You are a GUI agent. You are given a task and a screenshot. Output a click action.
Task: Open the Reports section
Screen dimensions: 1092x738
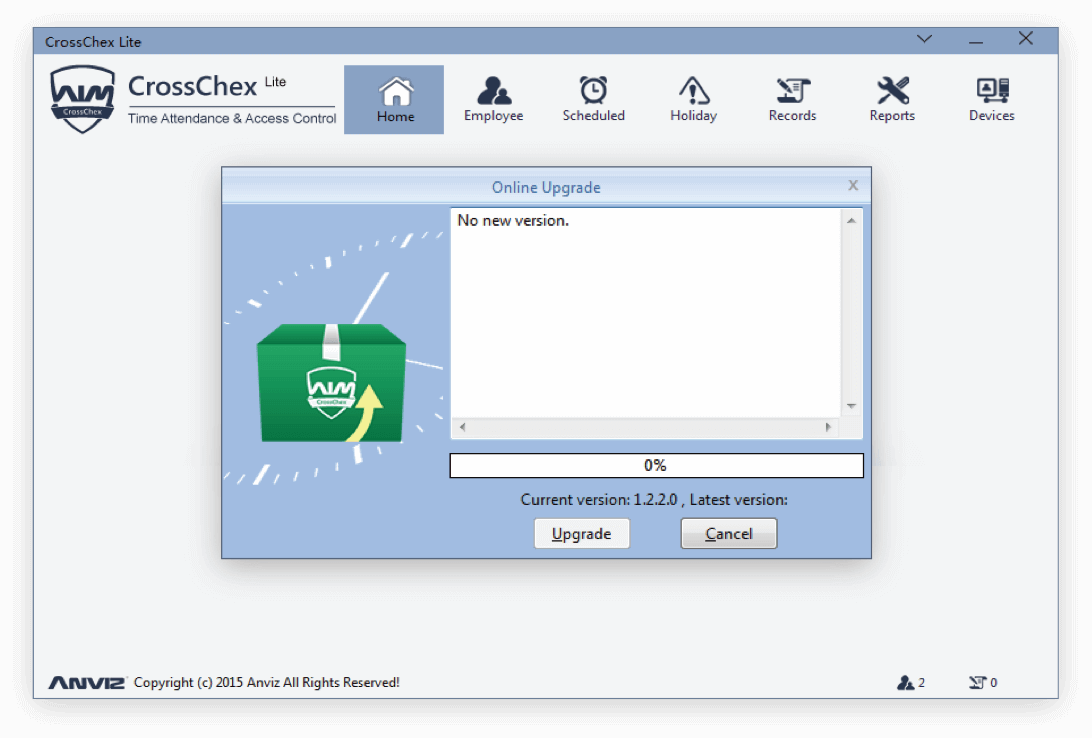pos(891,97)
